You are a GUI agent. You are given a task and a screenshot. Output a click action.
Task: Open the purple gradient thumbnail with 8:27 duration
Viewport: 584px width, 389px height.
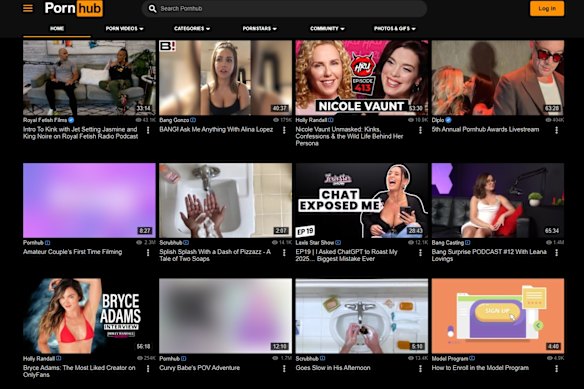point(89,200)
